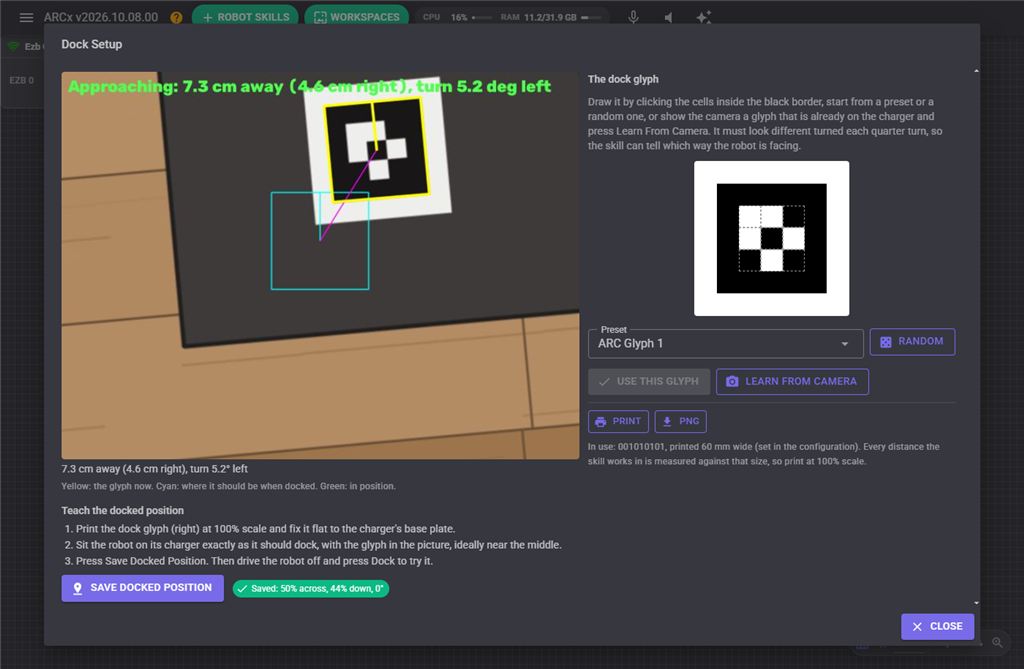Click the microphone icon in the top bar
Viewport: 1024px width, 669px height.
click(x=633, y=18)
